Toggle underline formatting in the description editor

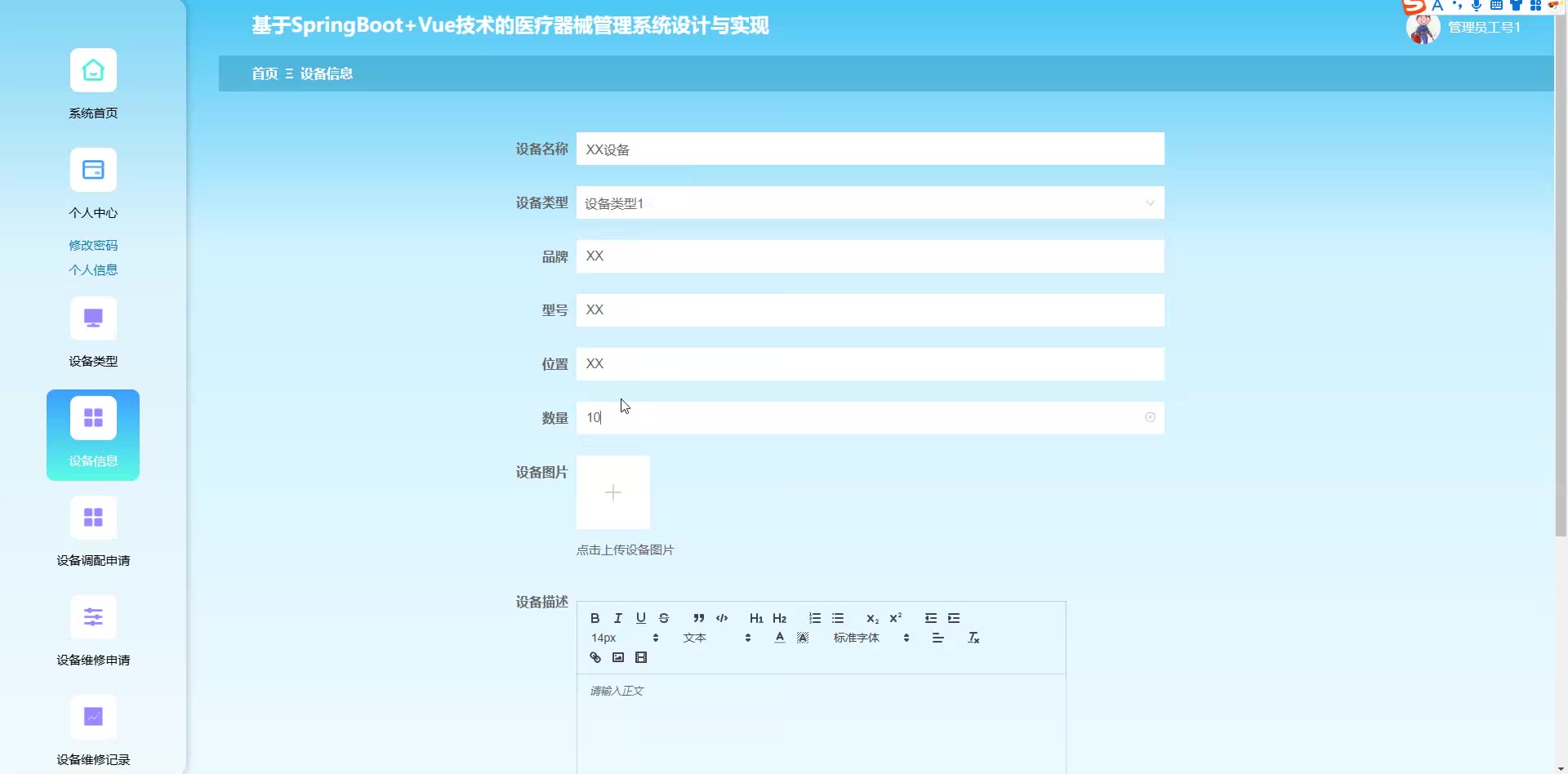(x=641, y=618)
